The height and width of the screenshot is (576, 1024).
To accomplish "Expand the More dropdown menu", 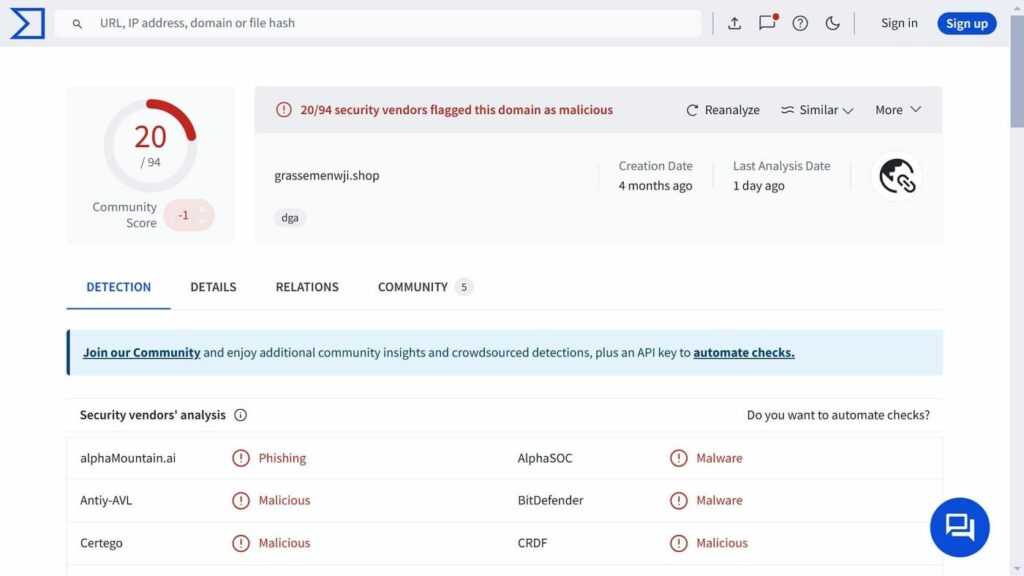I will coord(897,110).
